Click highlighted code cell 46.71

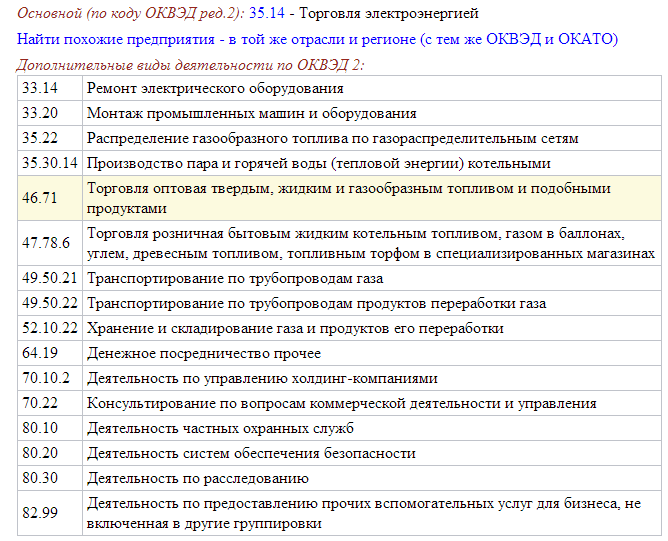click(50, 198)
